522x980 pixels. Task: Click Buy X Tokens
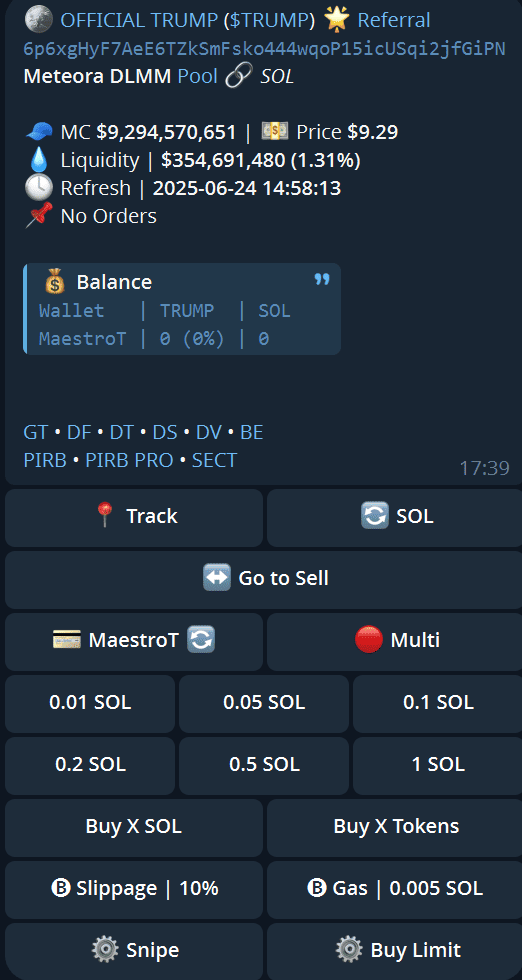coord(394,827)
